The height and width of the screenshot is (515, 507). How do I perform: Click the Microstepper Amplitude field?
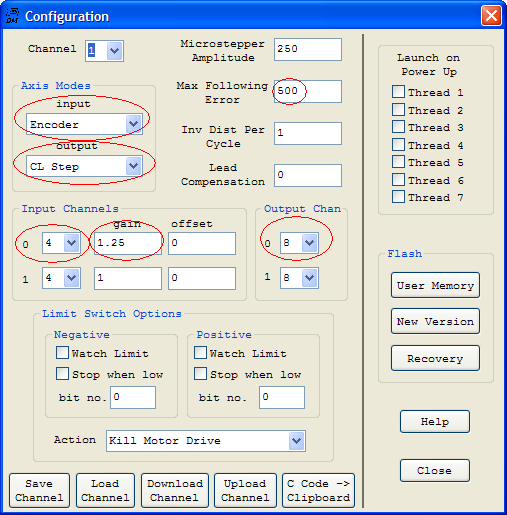coord(308,49)
